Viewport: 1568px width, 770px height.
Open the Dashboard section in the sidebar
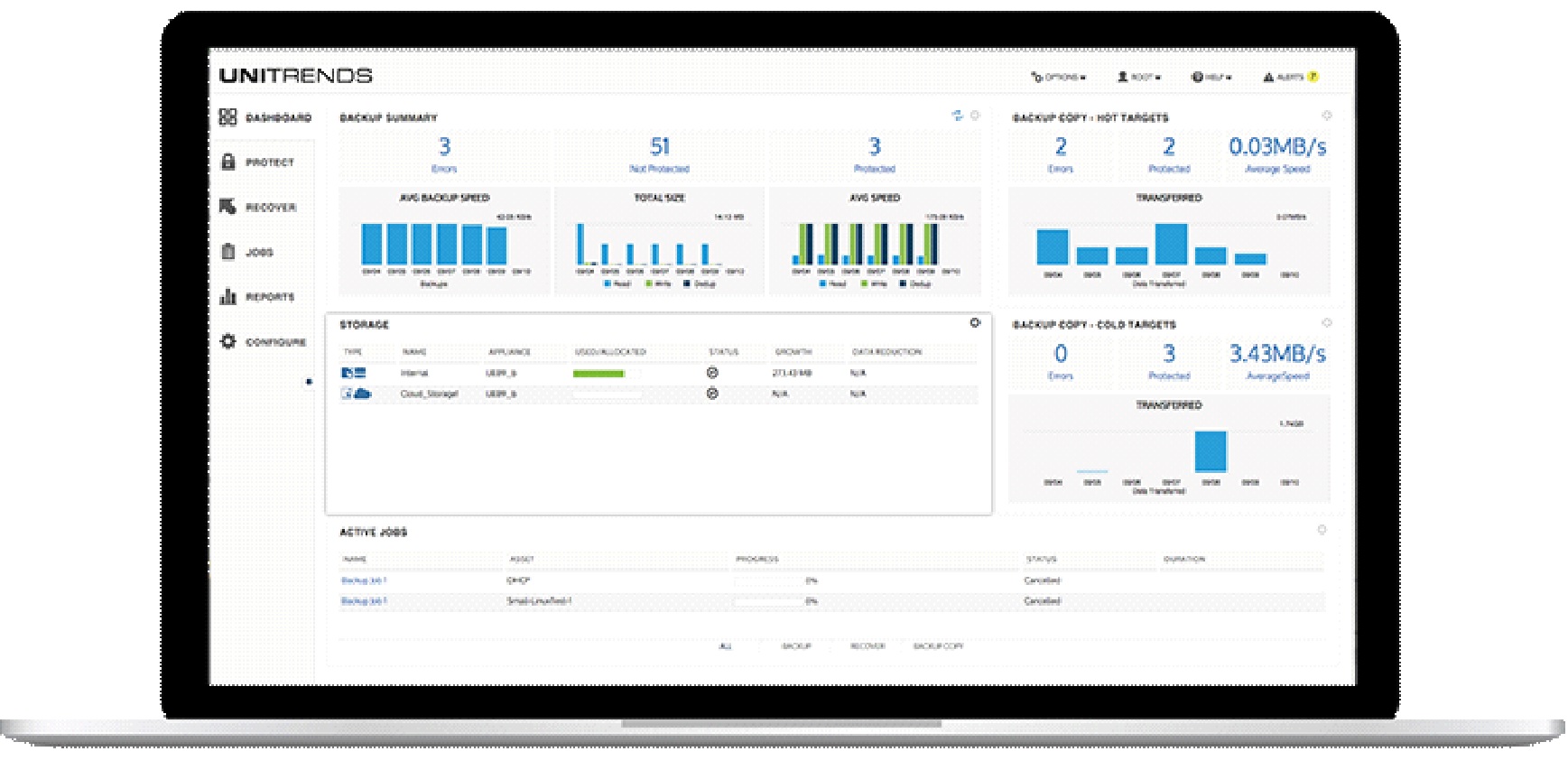click(x=265, y=117)
